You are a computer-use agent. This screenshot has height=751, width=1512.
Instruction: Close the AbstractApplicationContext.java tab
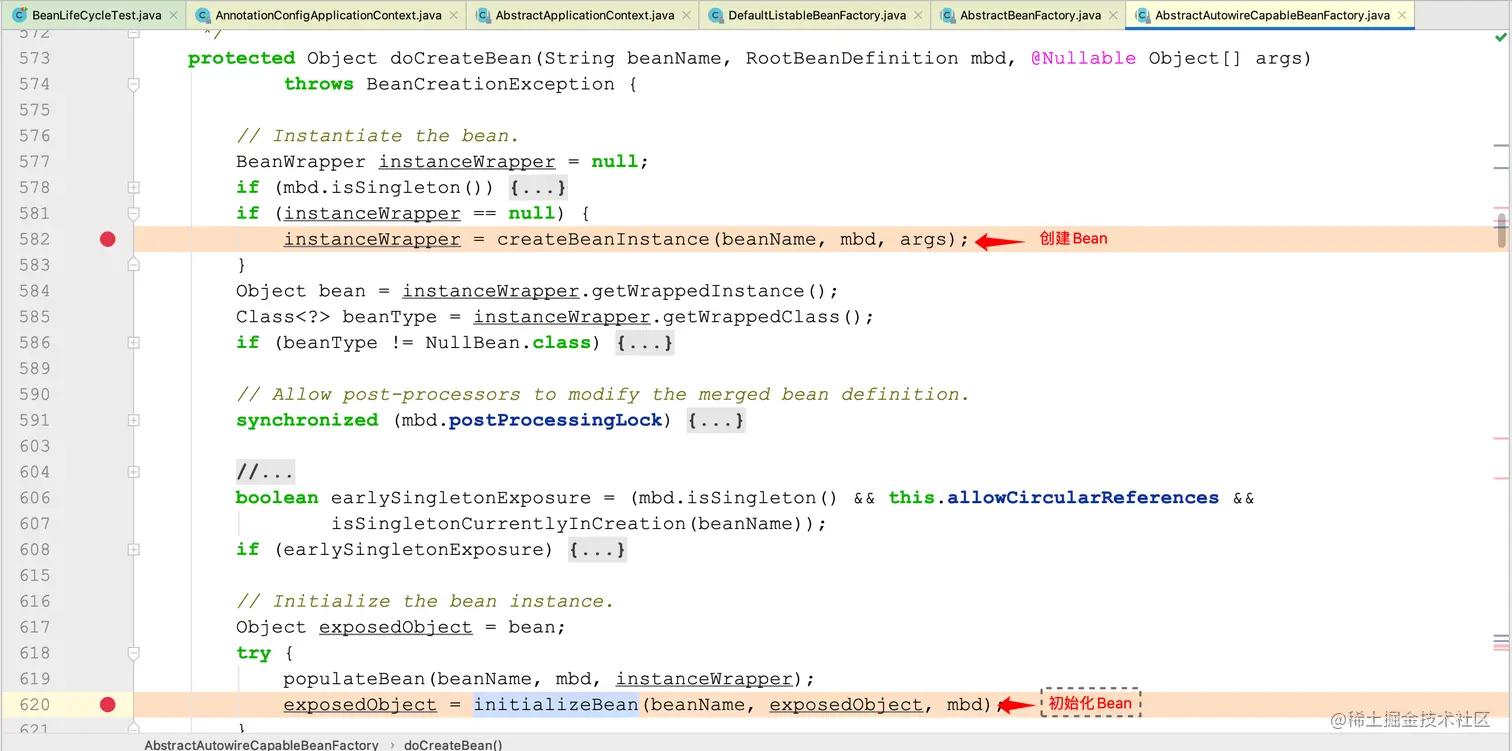[687, 15]
